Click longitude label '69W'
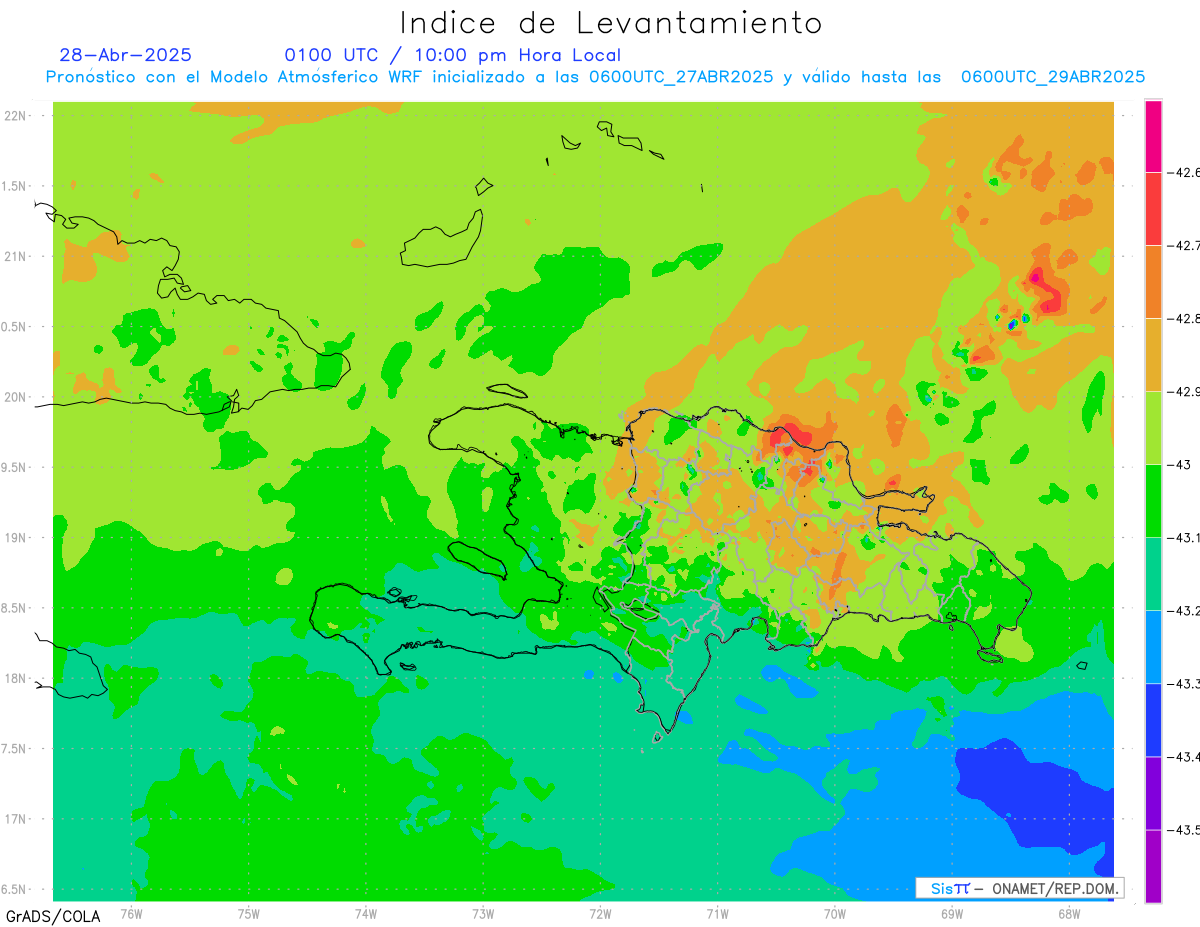 click(952, 912)
